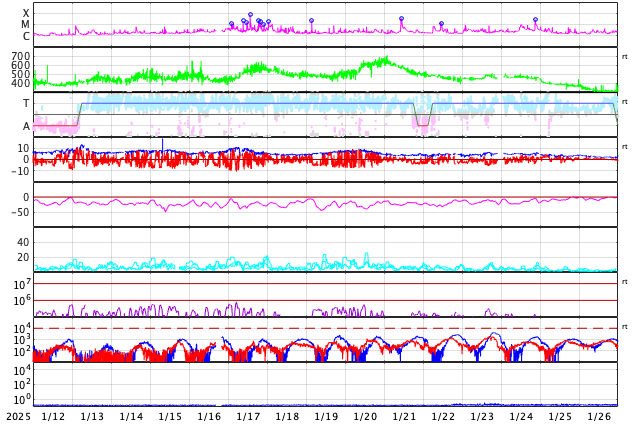Select the '-50' axis value
This screenshot has width=634, height=424.
(21, 212)
